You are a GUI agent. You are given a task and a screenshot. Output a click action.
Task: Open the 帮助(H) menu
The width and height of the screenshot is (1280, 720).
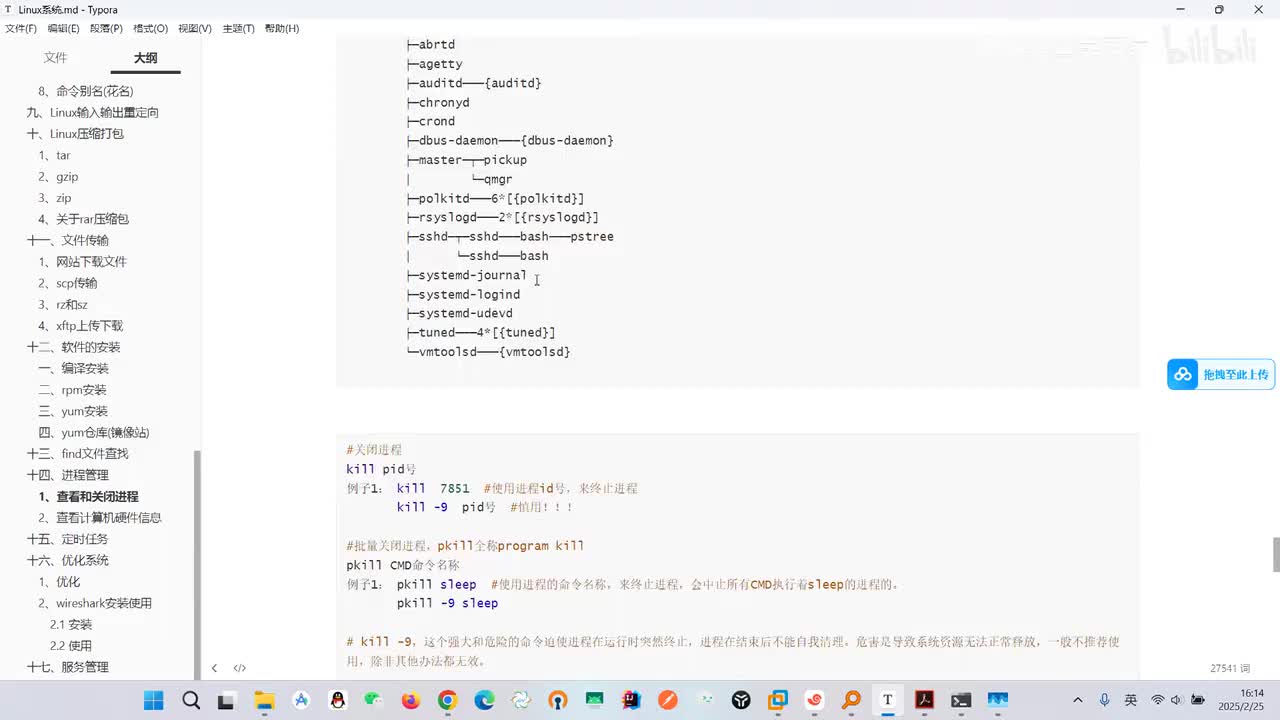(282, 28)
